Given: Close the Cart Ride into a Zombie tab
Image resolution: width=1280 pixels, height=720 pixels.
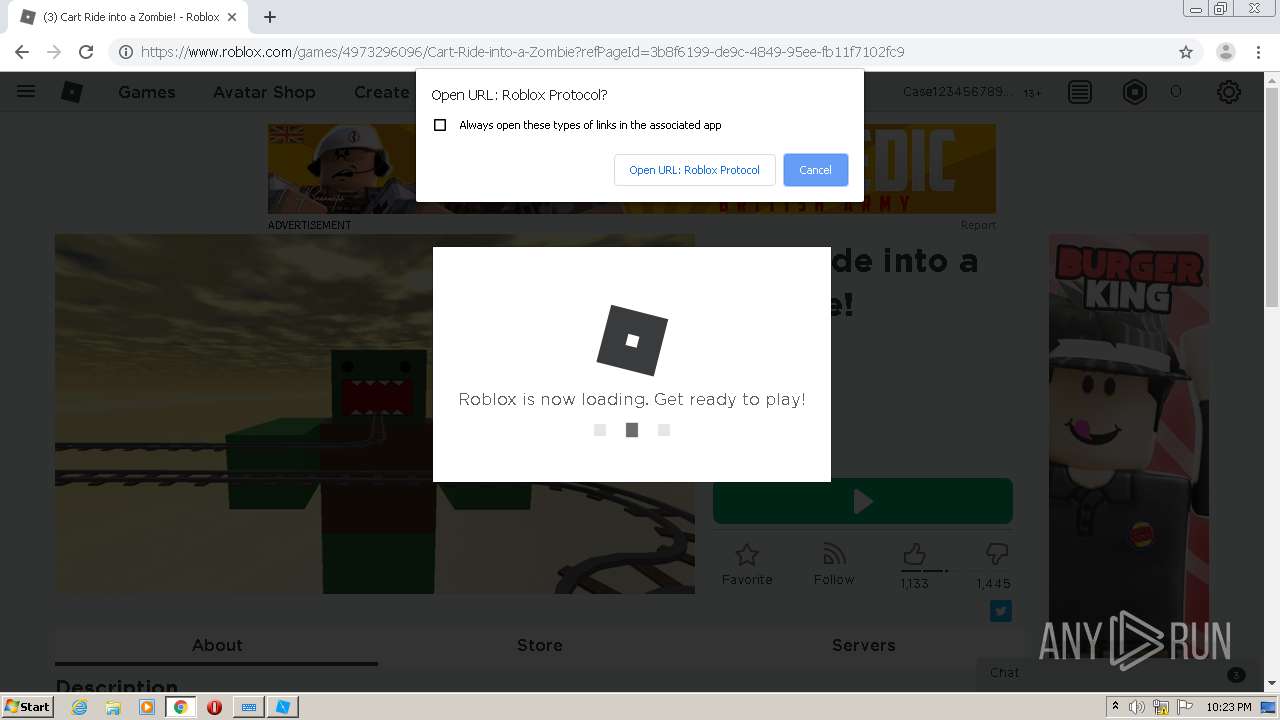Looking at the screenshot, I should pos(233,17).
